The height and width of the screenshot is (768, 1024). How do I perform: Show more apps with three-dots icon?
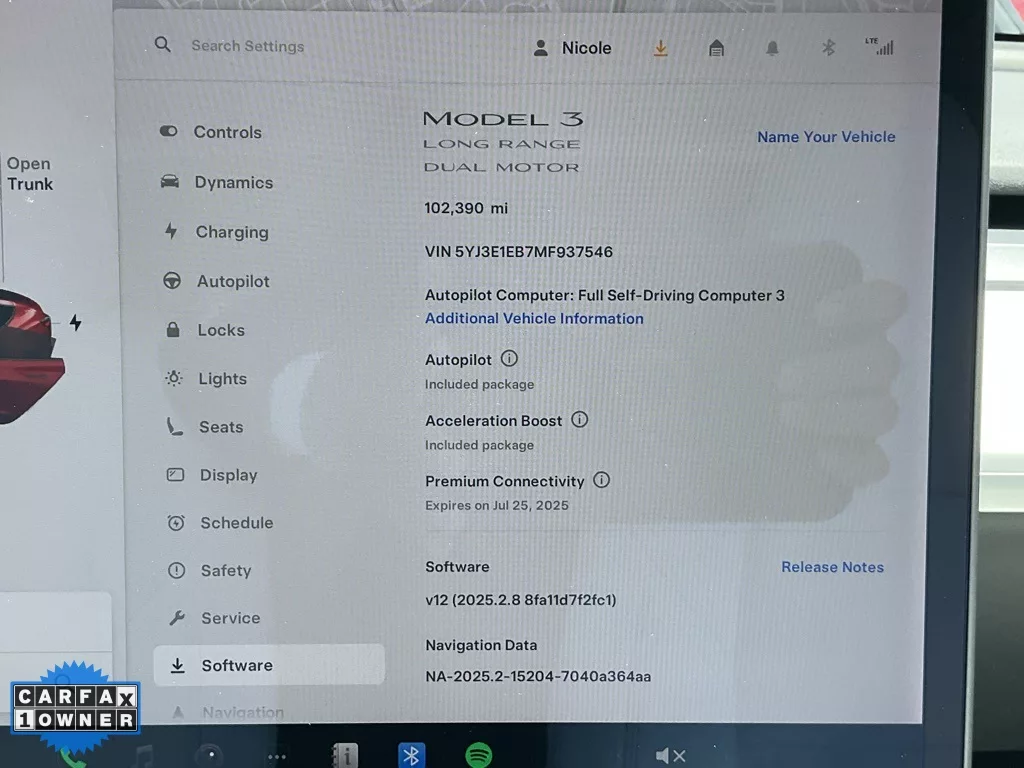click(277, 756)
